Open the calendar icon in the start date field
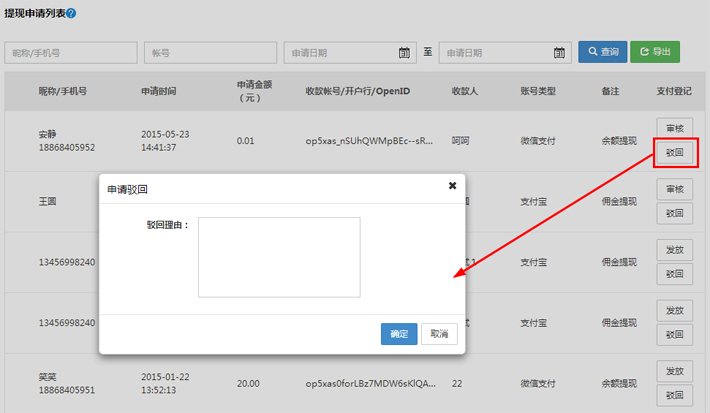Screen dimensions: 710x413 (x=405, y=52)
